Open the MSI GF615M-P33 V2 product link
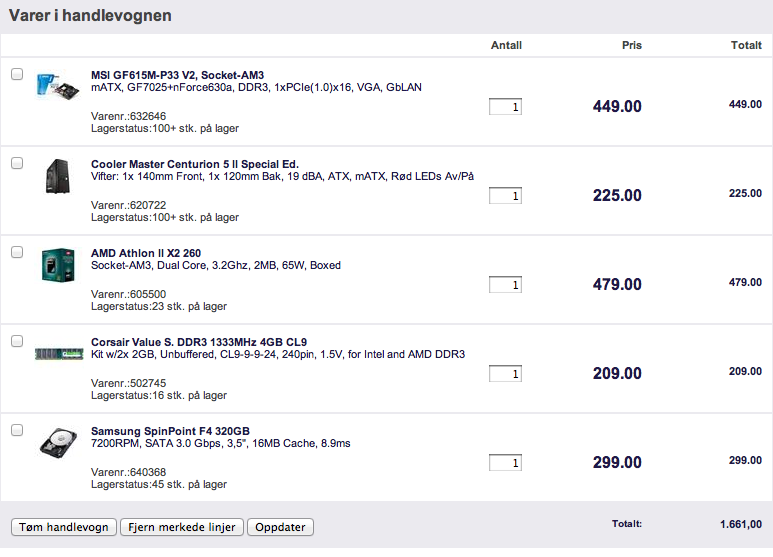This screenshot has height=557, width=773. (x=177, y=75)
